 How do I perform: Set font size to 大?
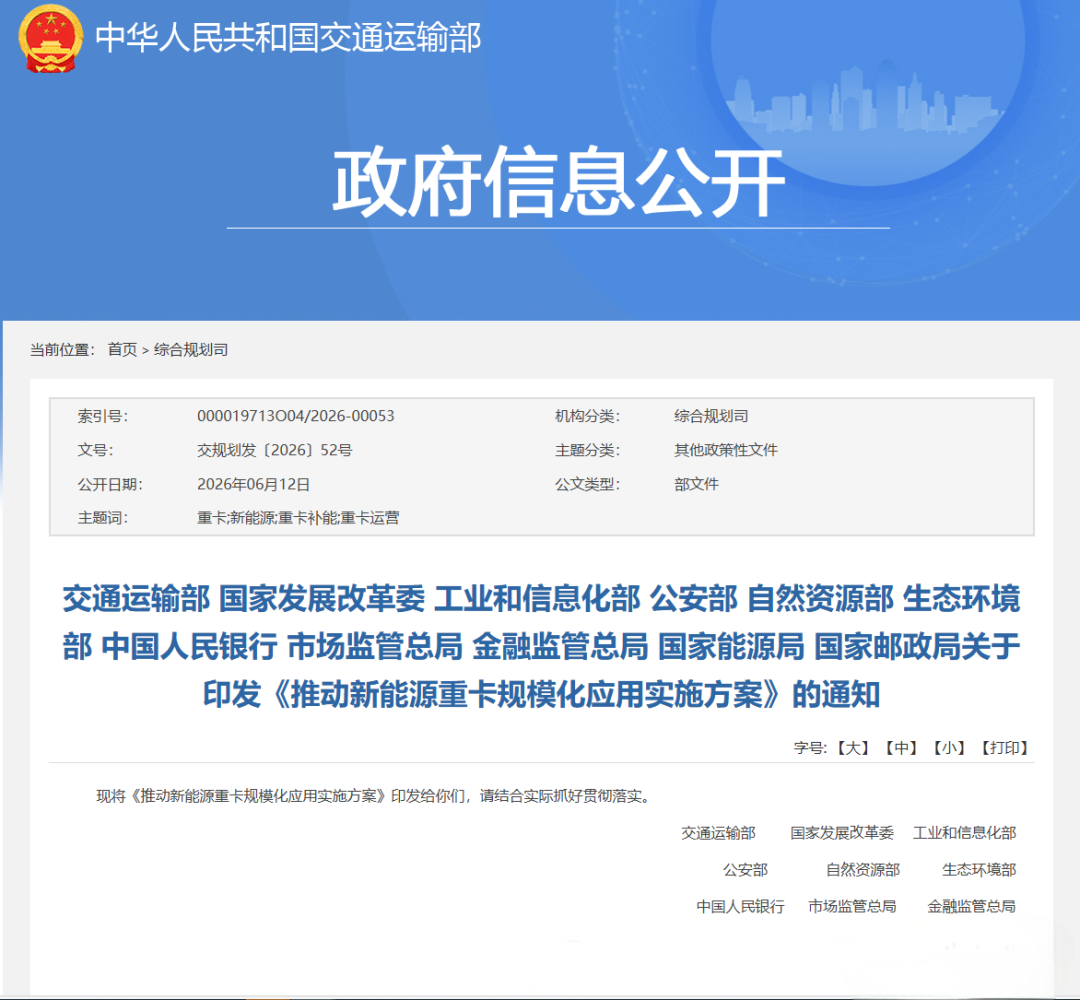(x=852, y=748)
